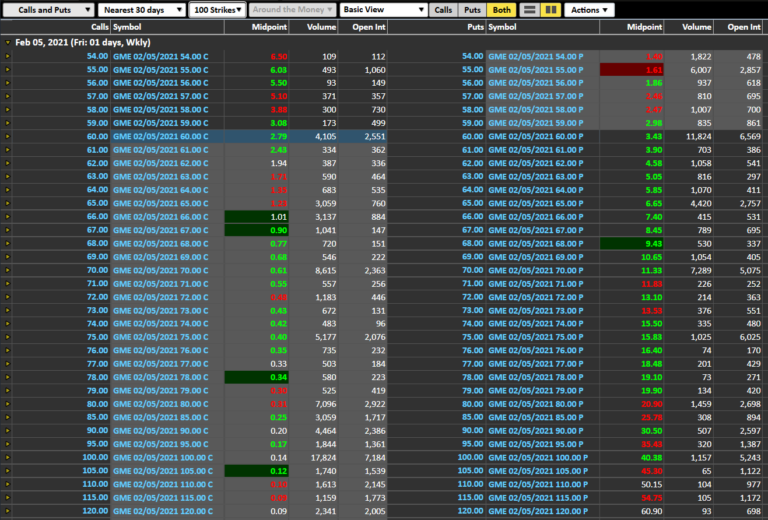
Task: Click the 110.00 put strike price
Action: (470, 484)
